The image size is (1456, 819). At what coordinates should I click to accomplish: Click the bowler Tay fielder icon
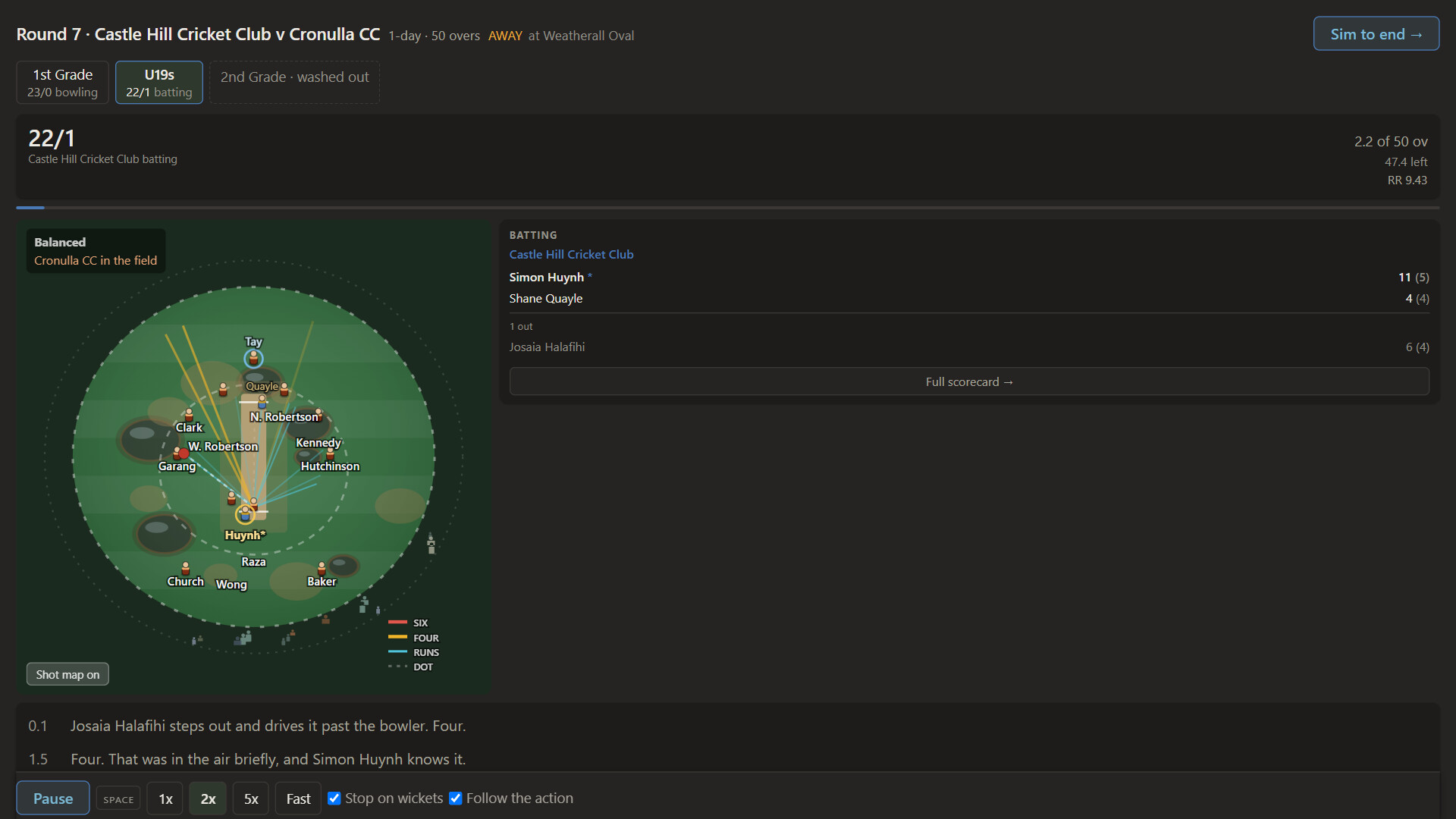(253, 358)
